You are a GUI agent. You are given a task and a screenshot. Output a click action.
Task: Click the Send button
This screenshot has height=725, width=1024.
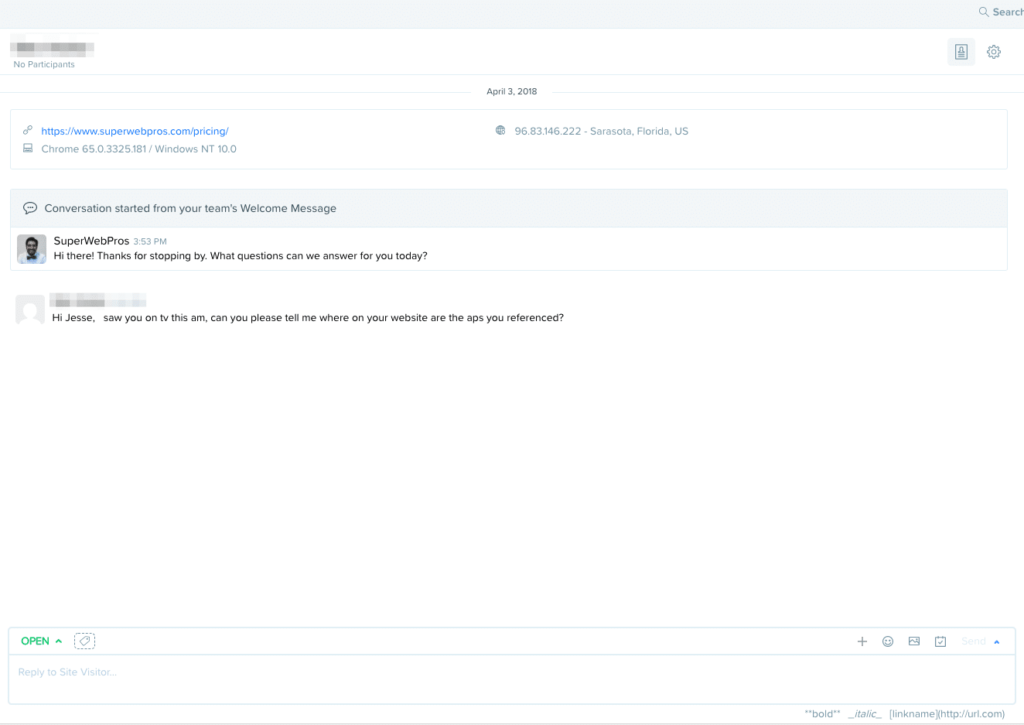(973, 641)
